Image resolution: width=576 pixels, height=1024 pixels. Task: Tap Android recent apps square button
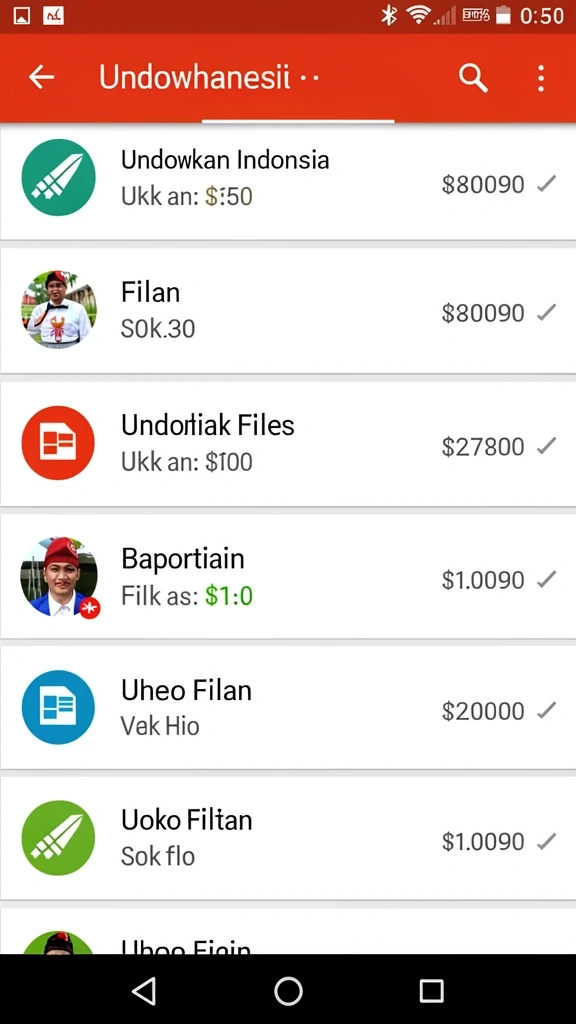click(431, 991)
